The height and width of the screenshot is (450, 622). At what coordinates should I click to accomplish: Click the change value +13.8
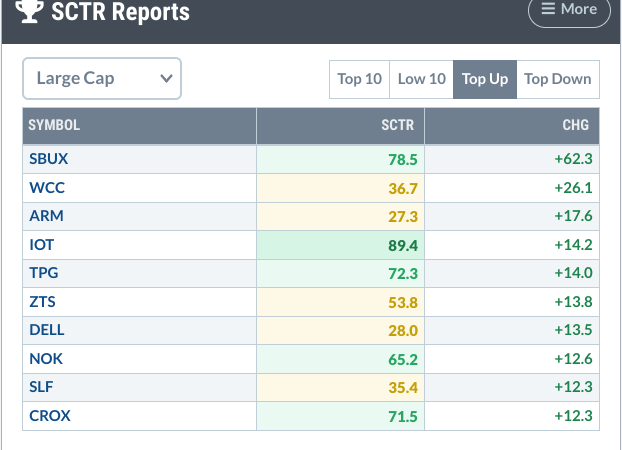pos(573,302)
